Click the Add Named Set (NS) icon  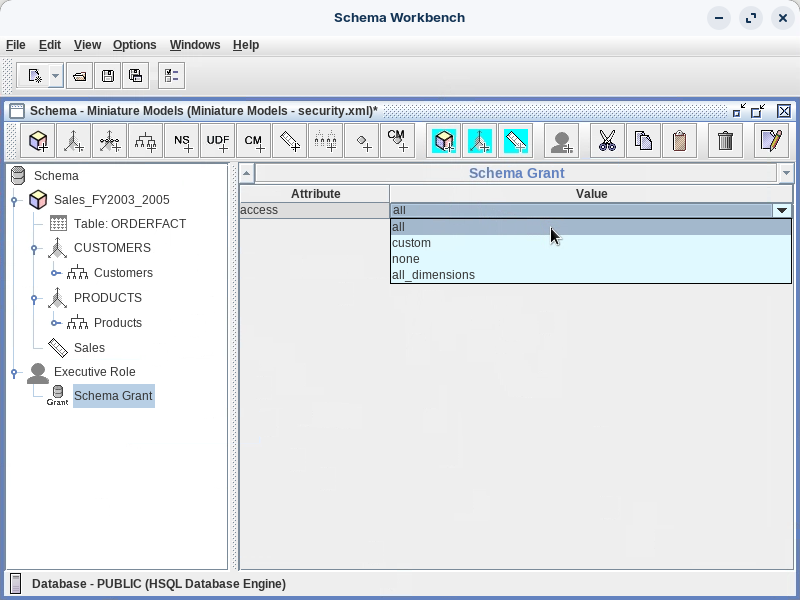pos(182,141)
